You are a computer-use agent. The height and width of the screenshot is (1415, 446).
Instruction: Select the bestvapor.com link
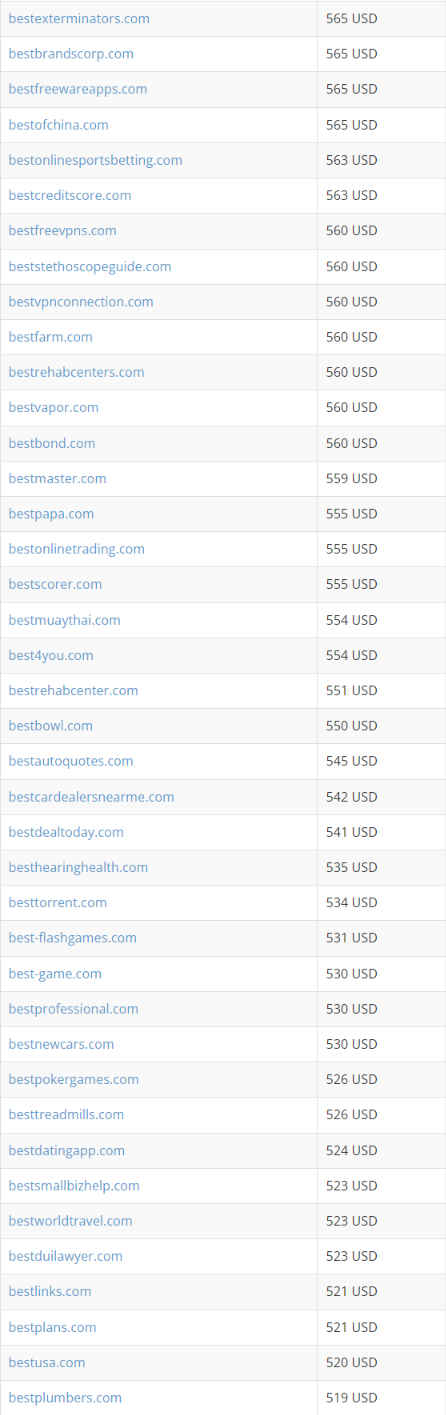coord(53,407)
